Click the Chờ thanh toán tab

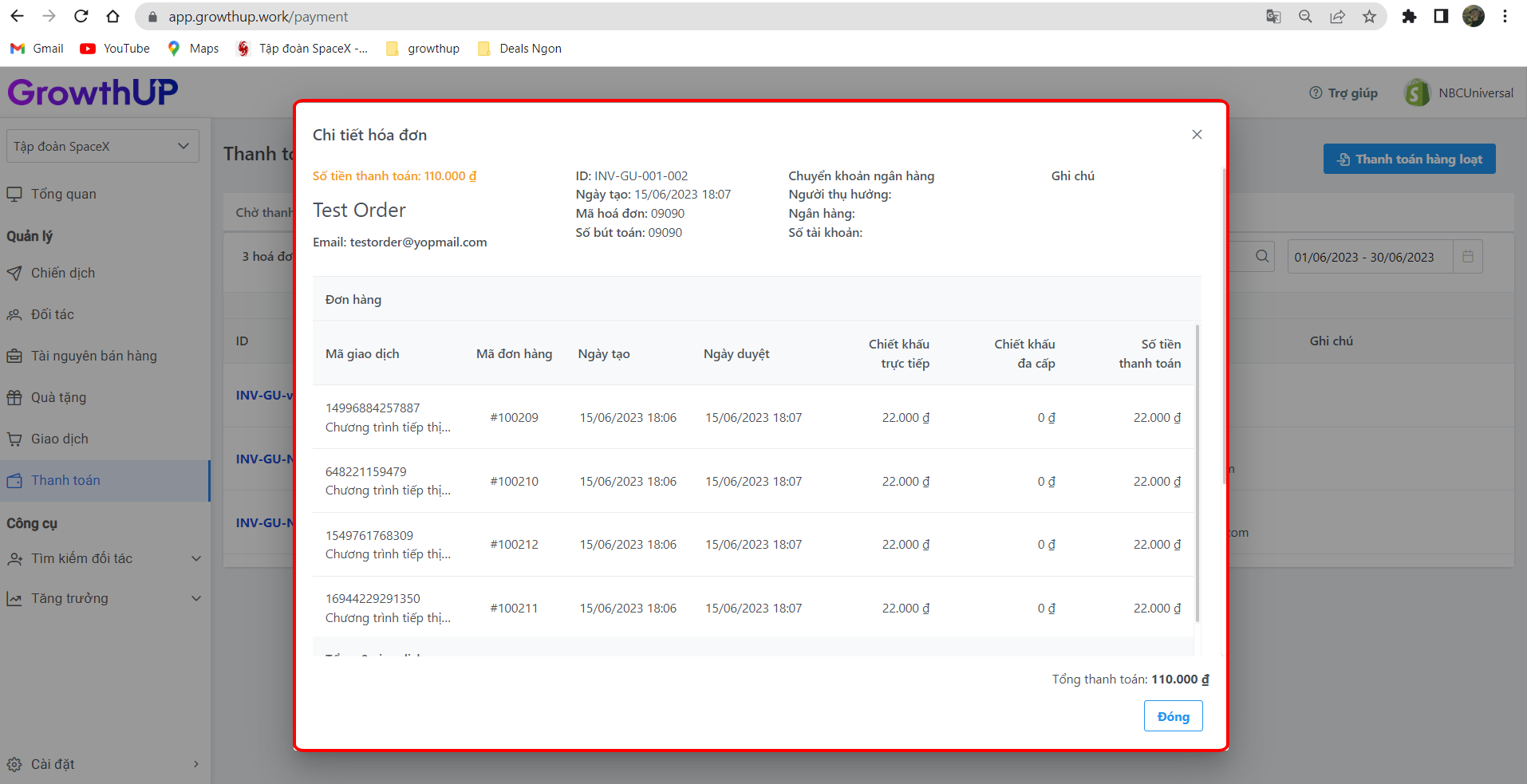[x=265, y=212]
